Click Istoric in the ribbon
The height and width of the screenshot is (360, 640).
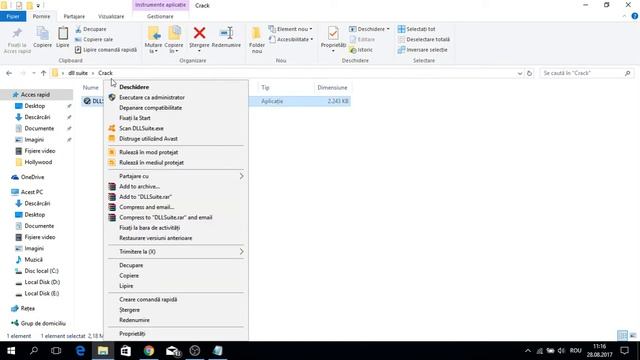coord(361,49)
